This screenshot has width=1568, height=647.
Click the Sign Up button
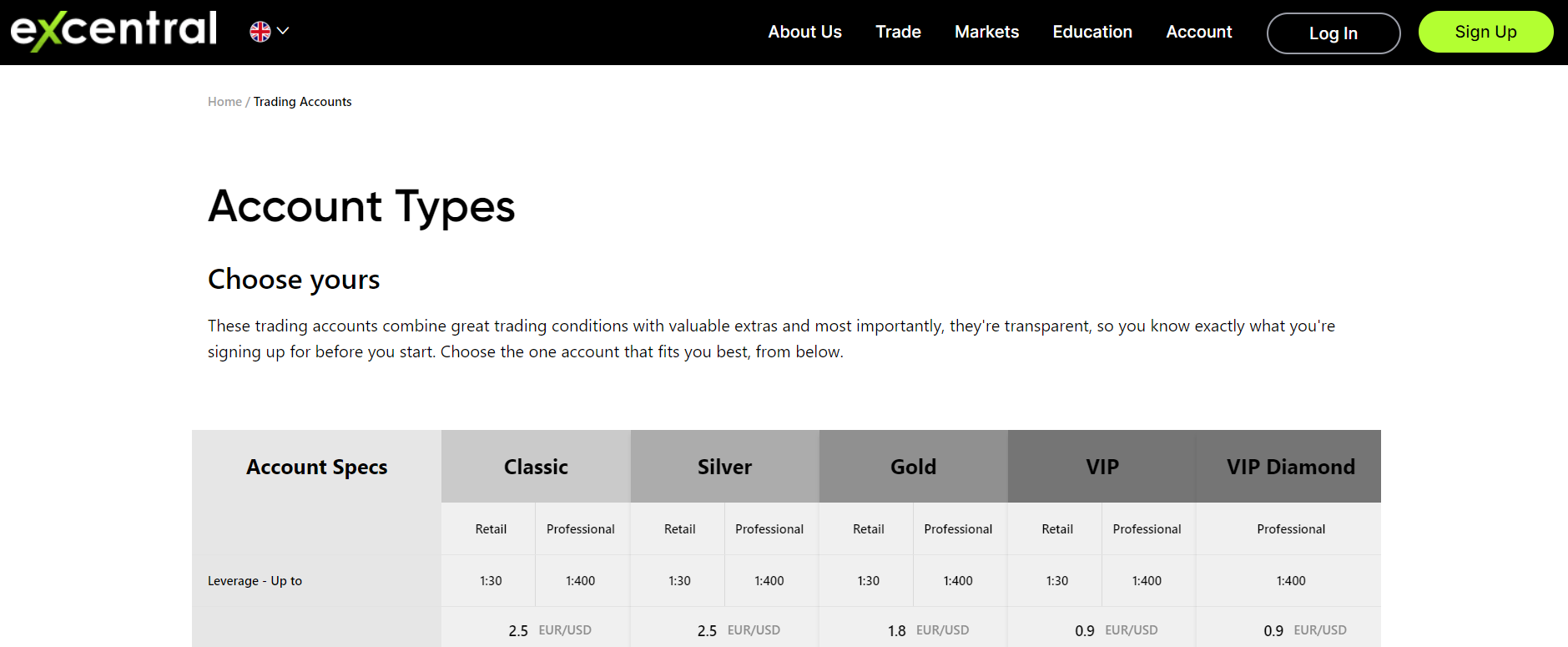[1485, 32]
